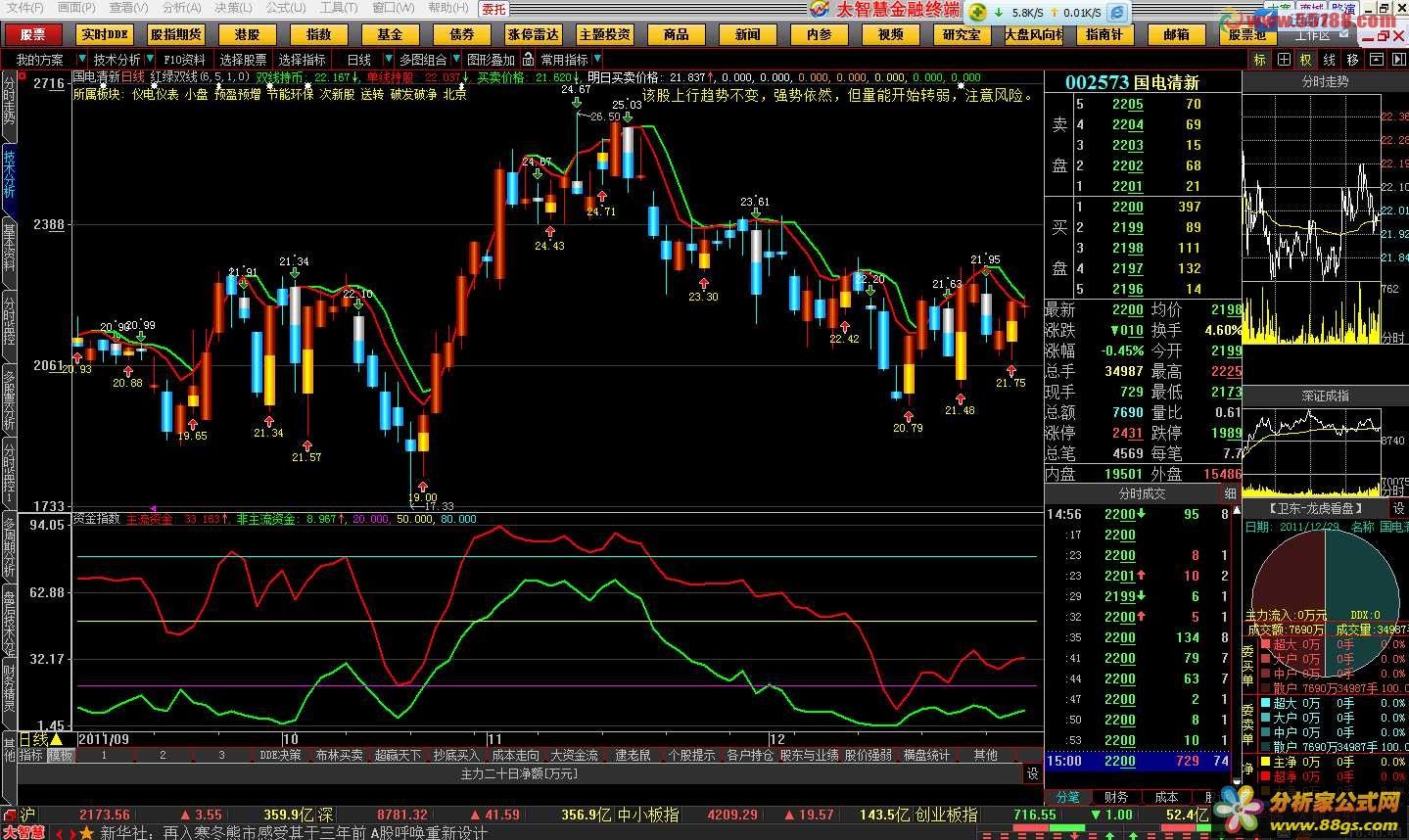
Task: Select the 超赢天下 indicator tab
Action: click(x=398, y=755)
